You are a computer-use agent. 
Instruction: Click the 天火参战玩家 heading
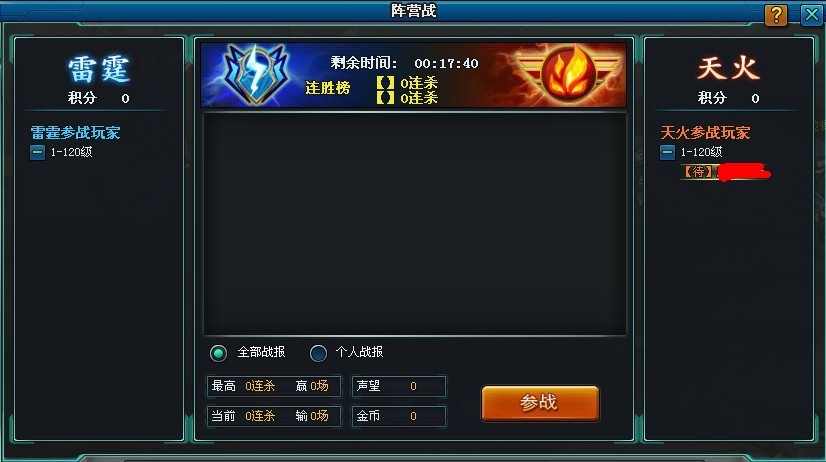tap(705, 132)
